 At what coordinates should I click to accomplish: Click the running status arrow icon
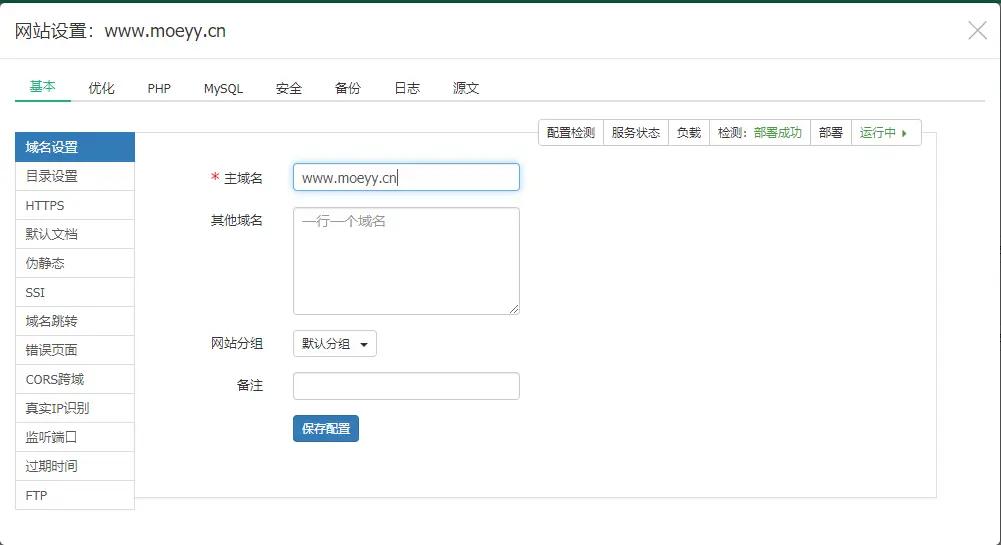tap(904, 133)
